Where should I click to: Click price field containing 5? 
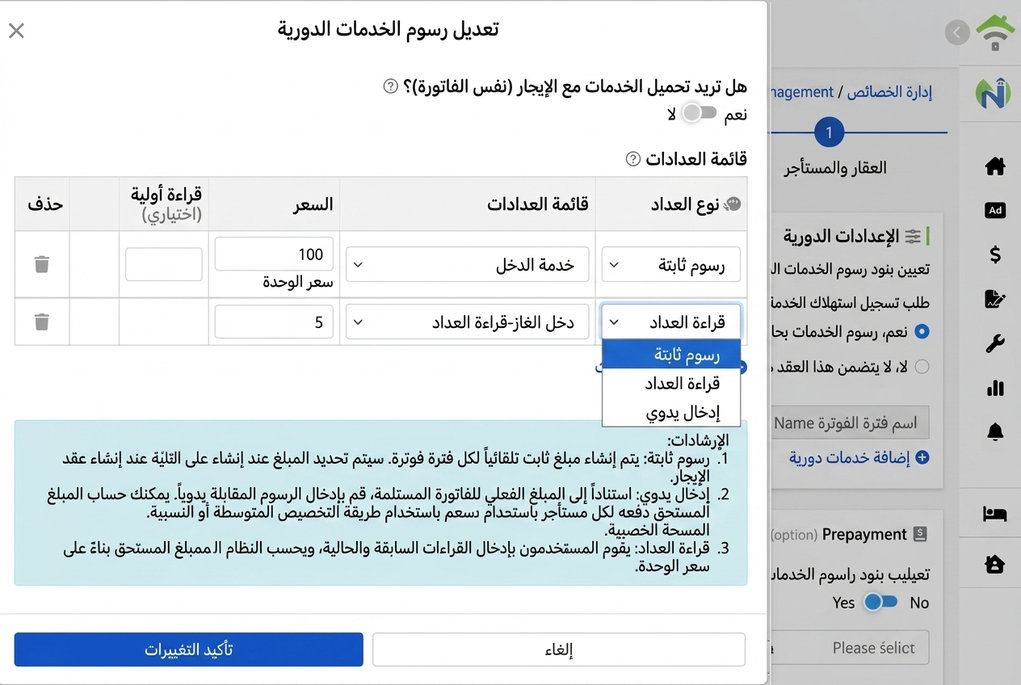click(273, 322)
